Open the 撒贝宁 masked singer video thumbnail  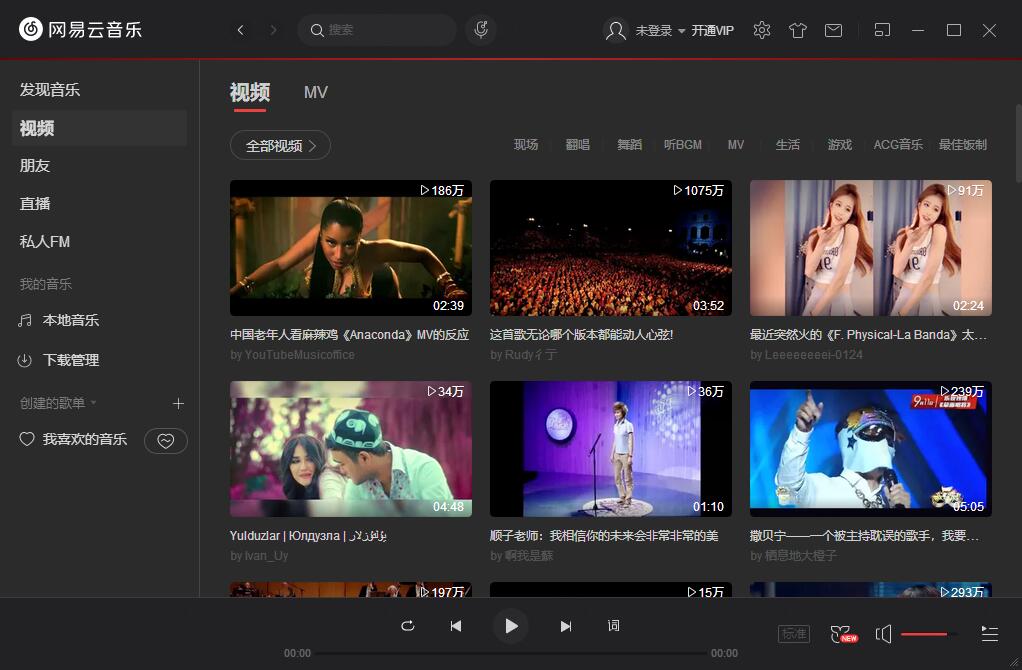[871, 449]
